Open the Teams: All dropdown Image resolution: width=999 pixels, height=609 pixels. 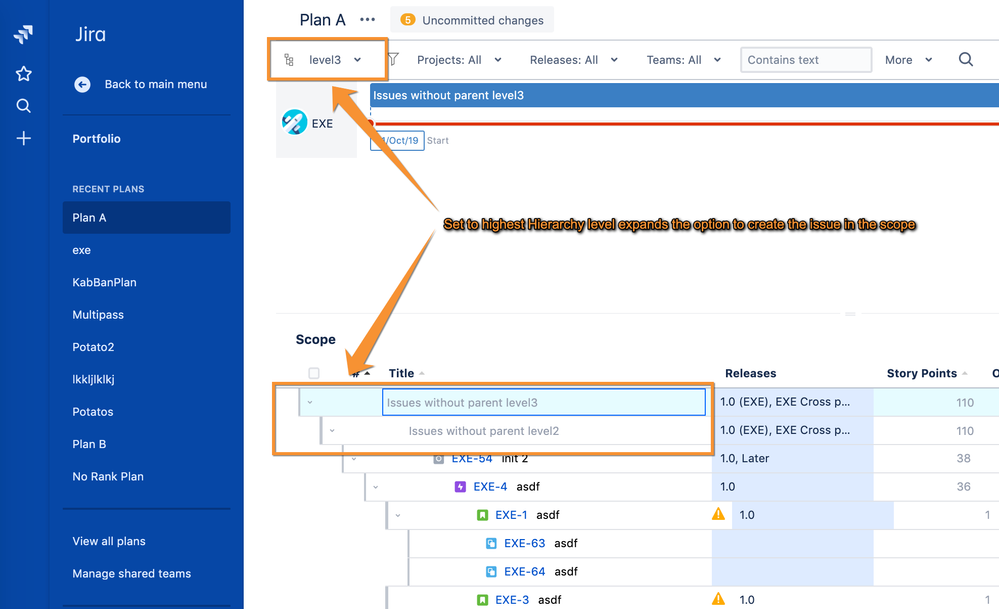pos(684,60)
